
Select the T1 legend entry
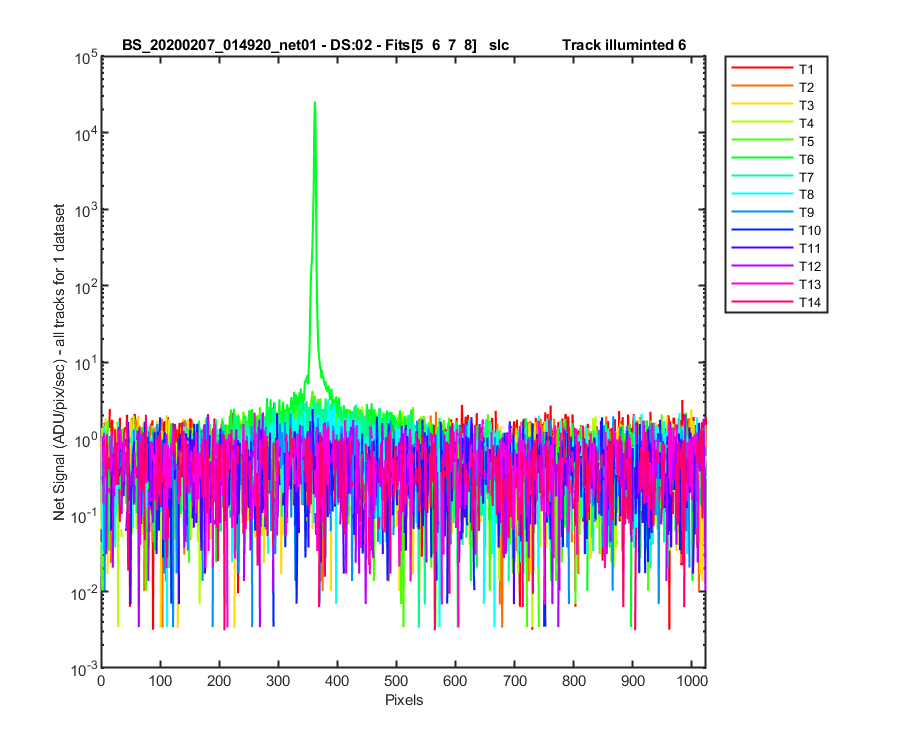tap(773, 69)
